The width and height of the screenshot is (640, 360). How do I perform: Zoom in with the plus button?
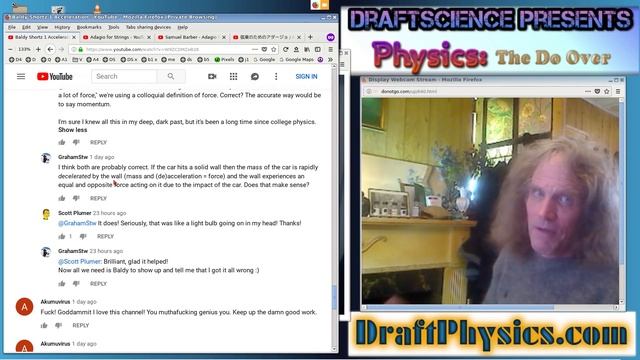coord(38,49)
